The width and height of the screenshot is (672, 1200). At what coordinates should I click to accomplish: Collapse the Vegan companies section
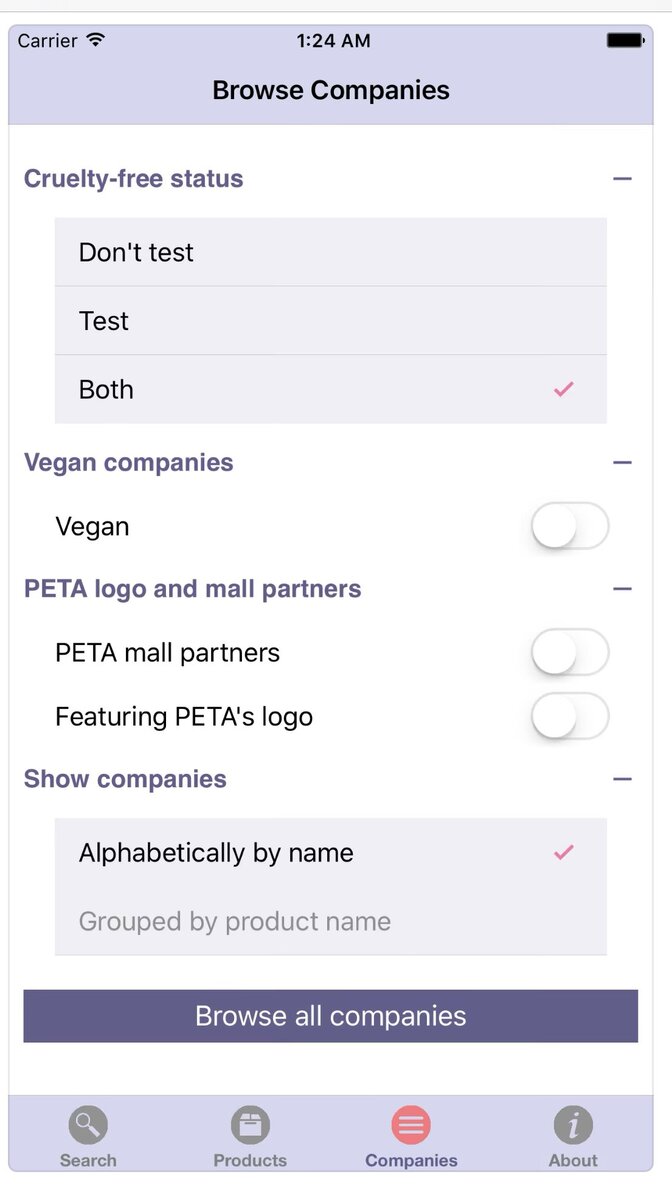point(622,462)
